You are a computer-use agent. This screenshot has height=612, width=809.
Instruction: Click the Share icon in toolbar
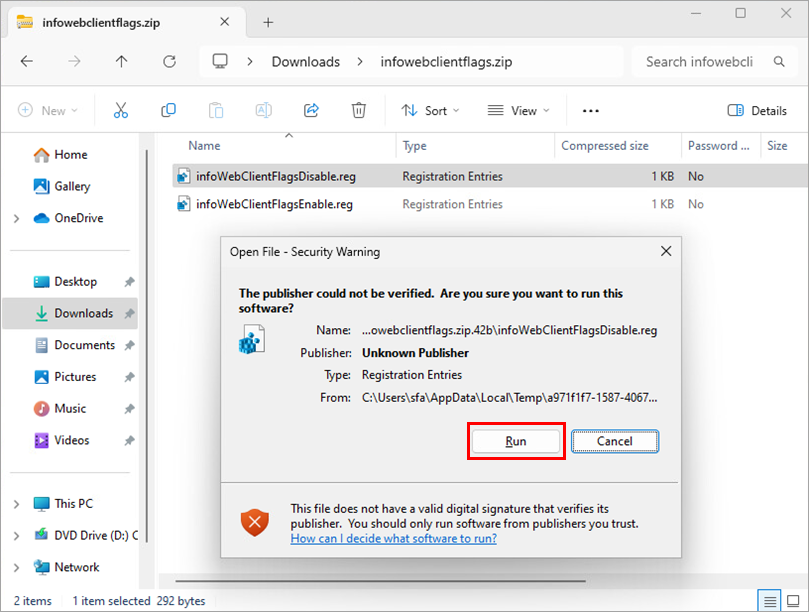(x=311, y=111)
